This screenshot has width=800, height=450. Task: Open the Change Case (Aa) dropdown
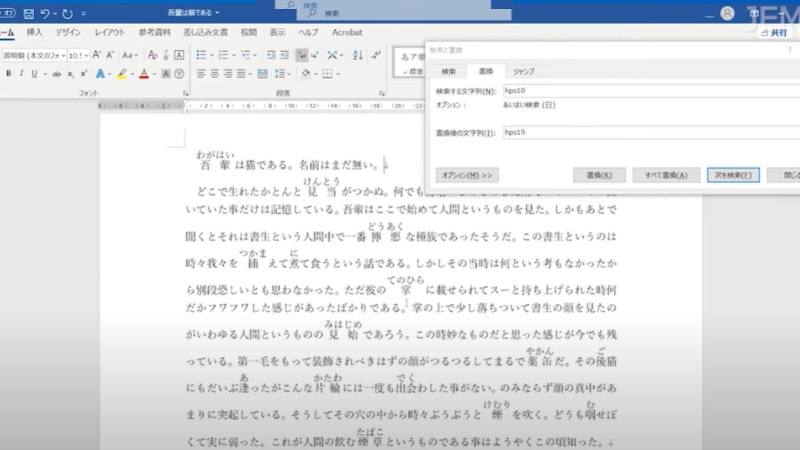tap(130, 55)
